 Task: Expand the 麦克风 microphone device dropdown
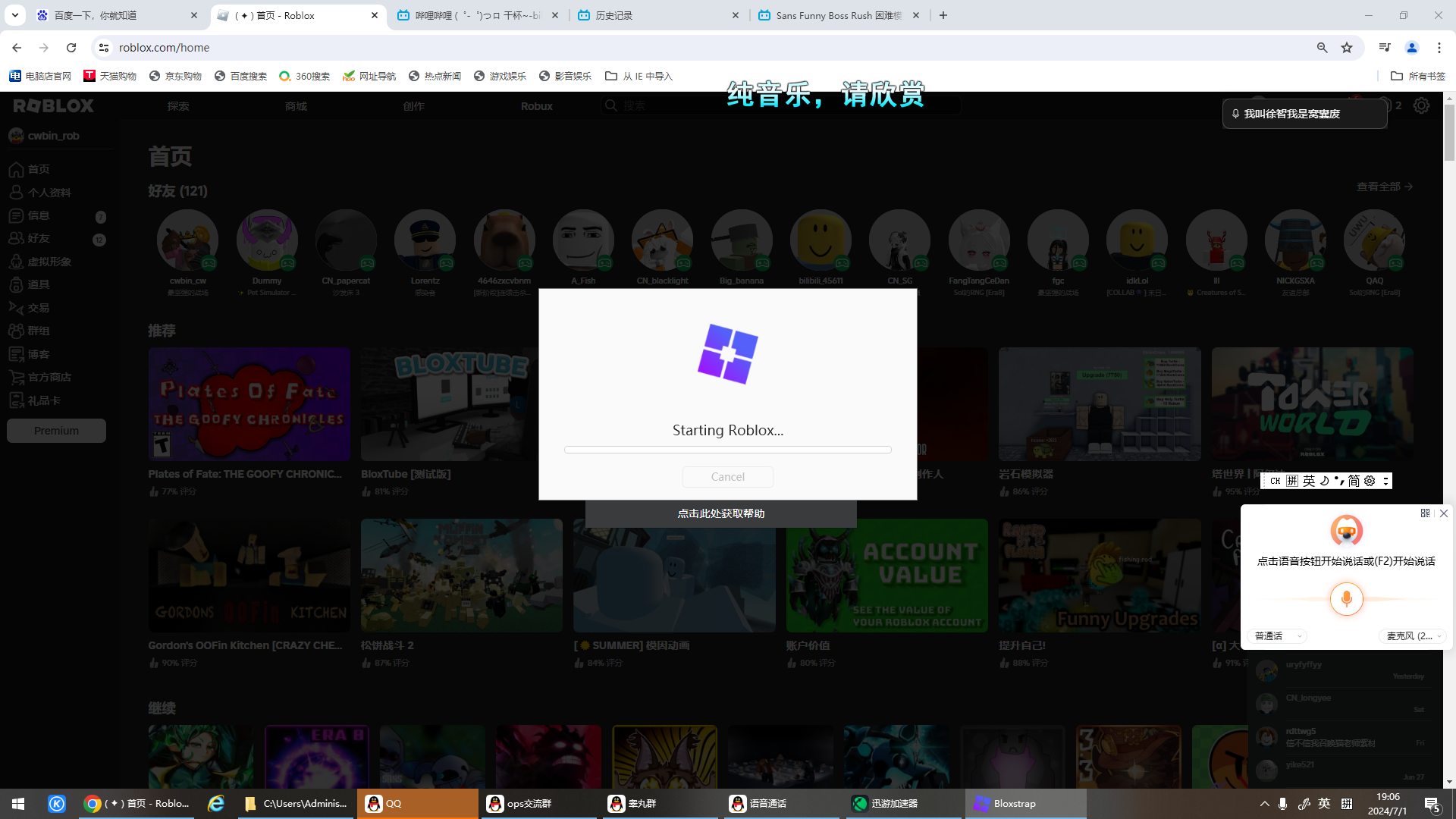pyautogui.click(x=1414, y=635)
